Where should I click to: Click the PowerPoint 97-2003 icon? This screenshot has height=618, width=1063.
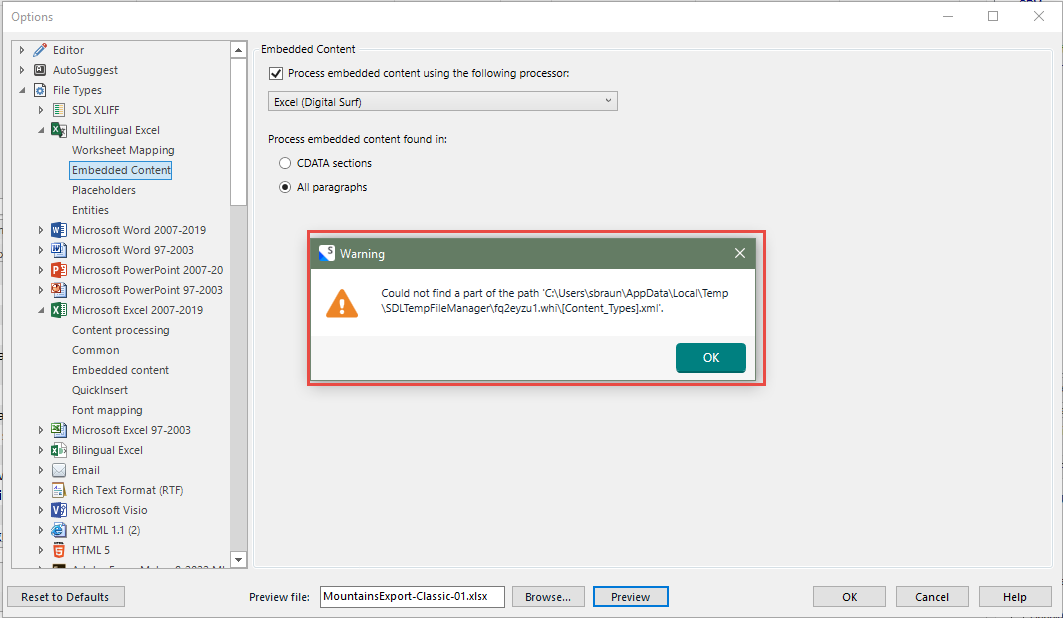click(59, 290)
